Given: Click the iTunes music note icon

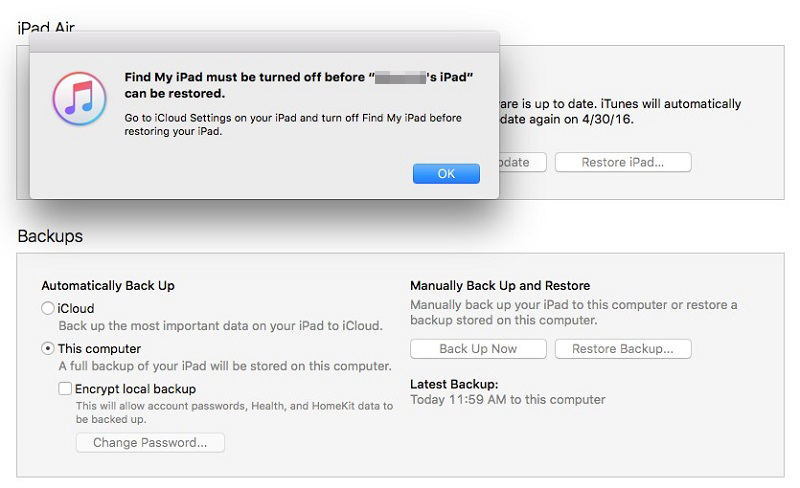Looking at the screenshot, I should 80,99.
